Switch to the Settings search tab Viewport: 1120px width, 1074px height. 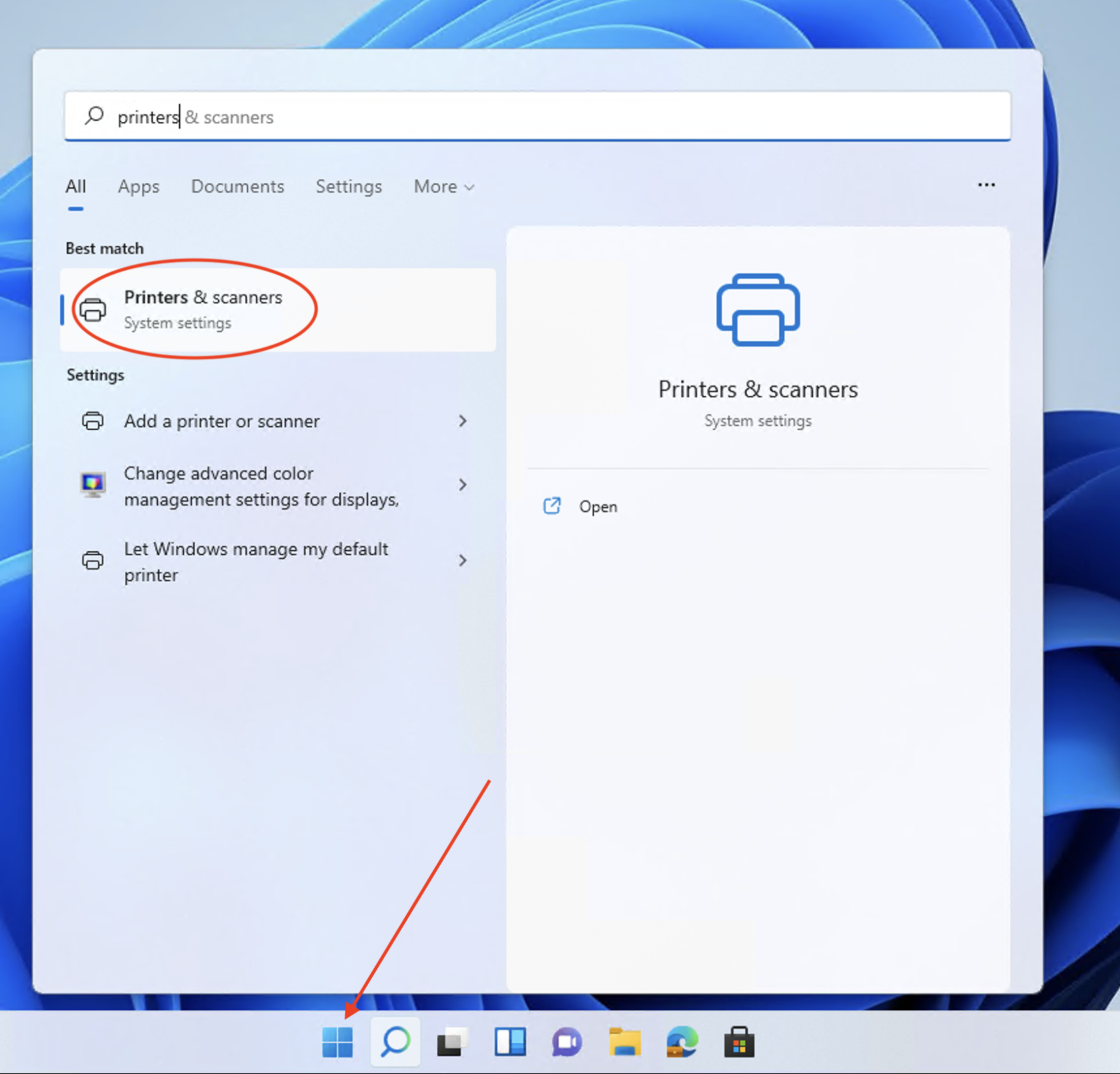pos(349,187)
